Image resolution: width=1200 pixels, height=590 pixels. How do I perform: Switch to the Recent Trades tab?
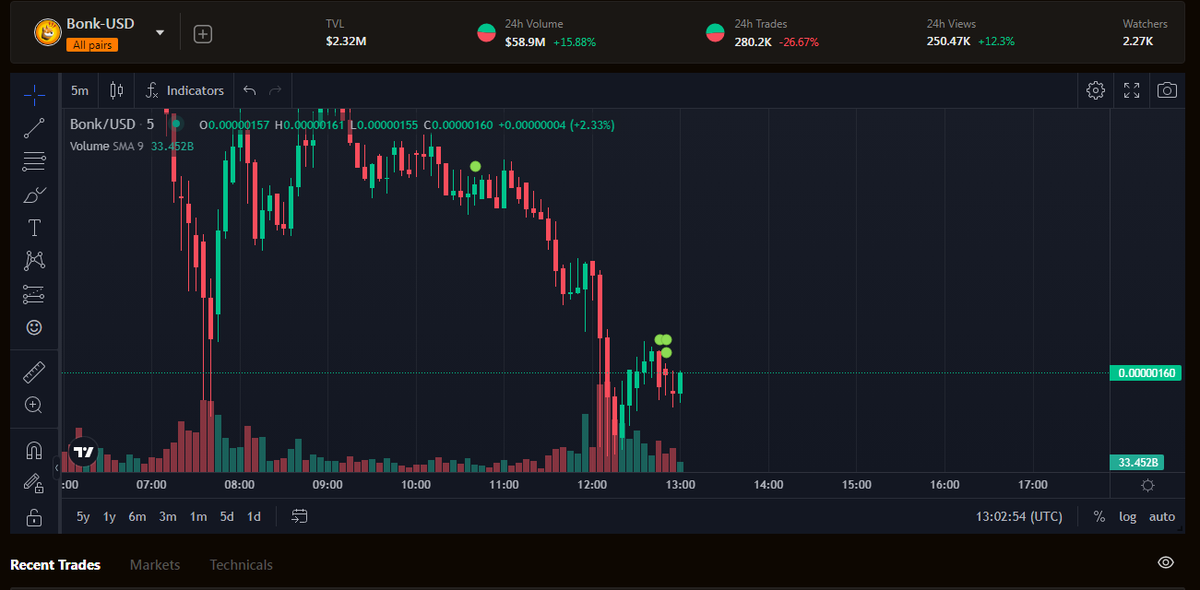tap(55, 565)
